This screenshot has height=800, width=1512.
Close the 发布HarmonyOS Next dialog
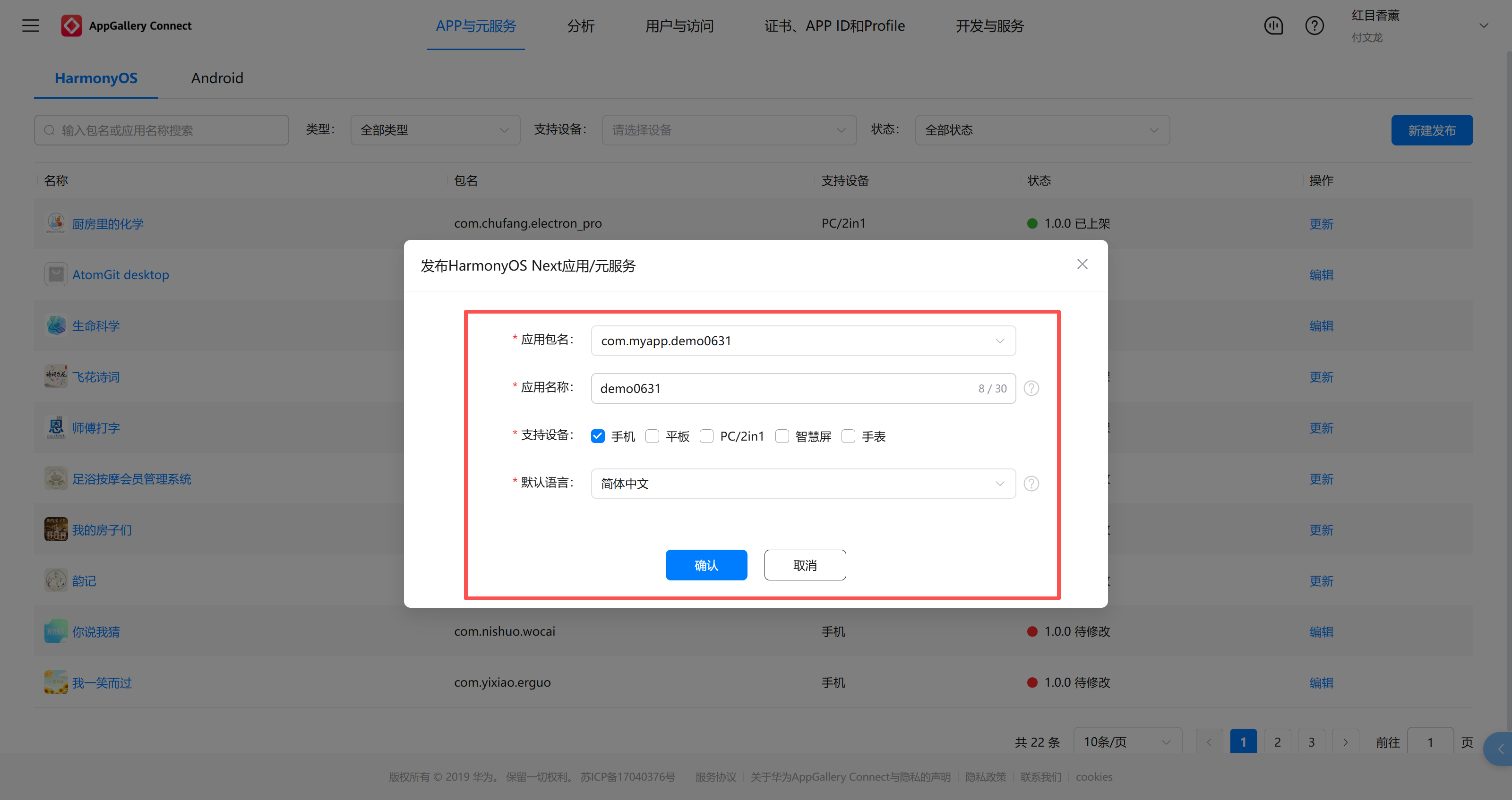coord(1082,264)
